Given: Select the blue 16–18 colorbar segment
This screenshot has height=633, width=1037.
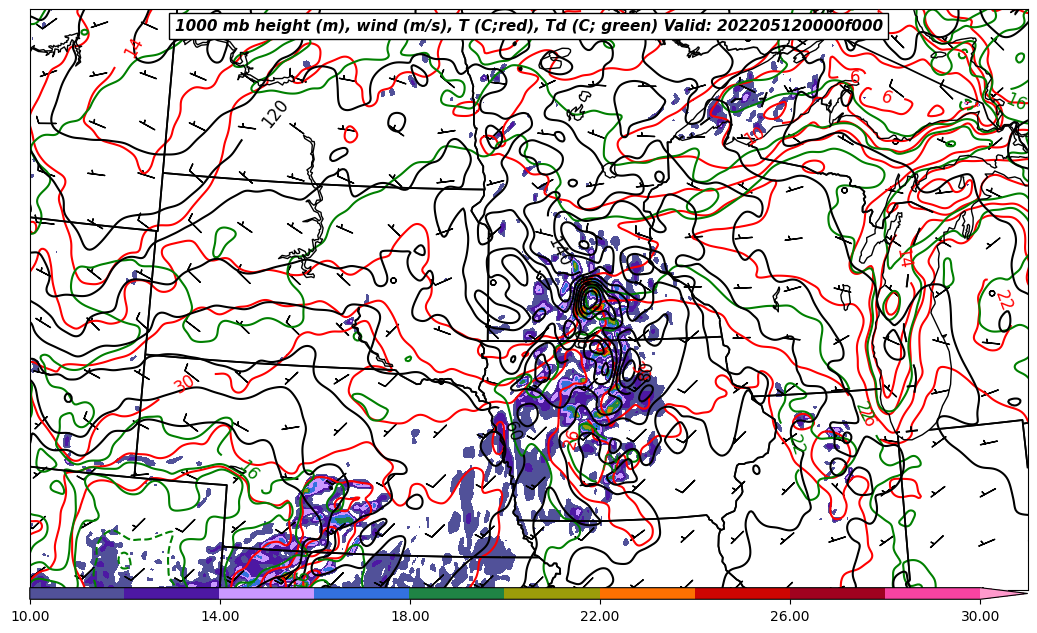Looking at the screenshot, I should point(362,593).
